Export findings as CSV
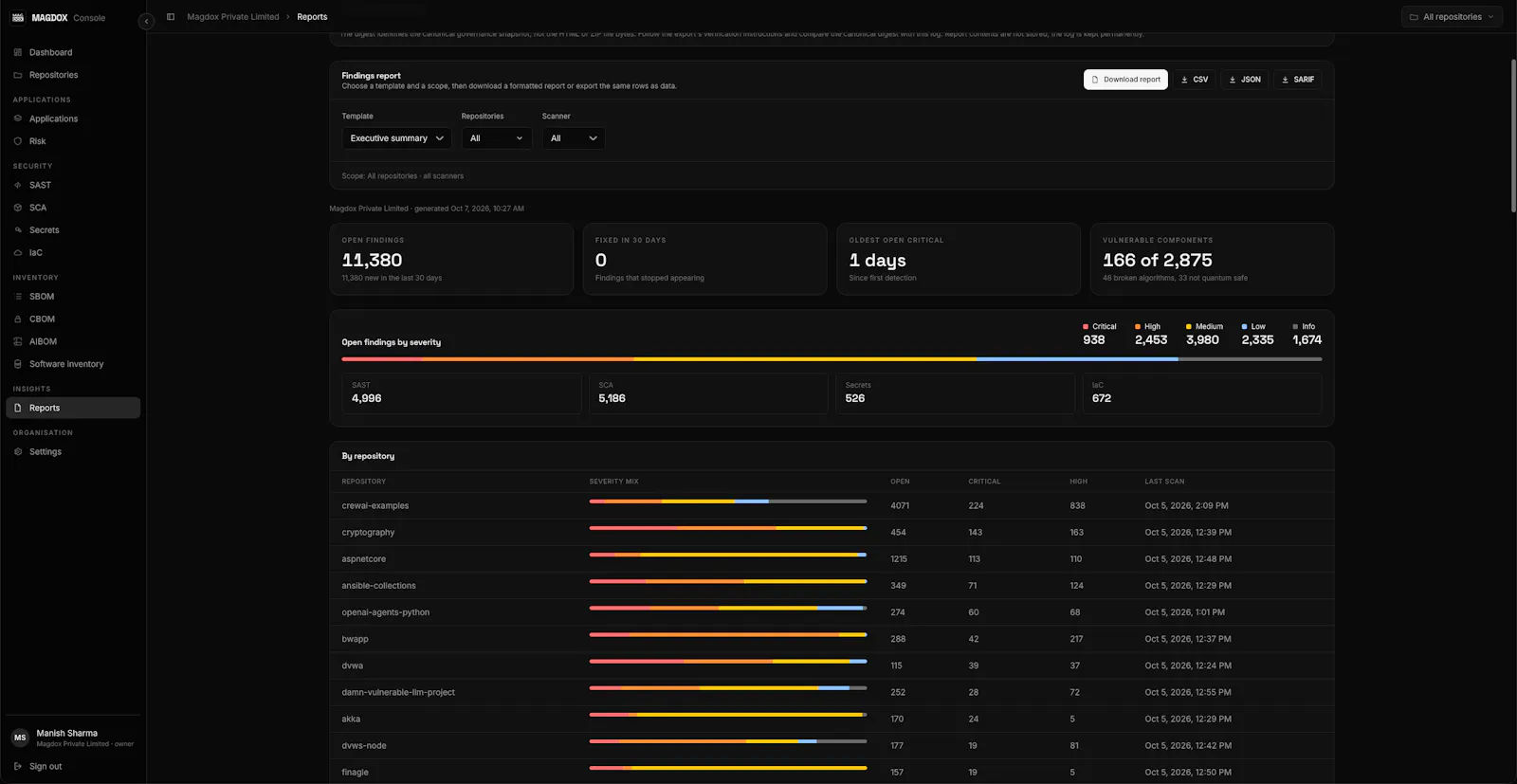The width and height of the screenshot is (1517, 784). (x=1195, y=80)
